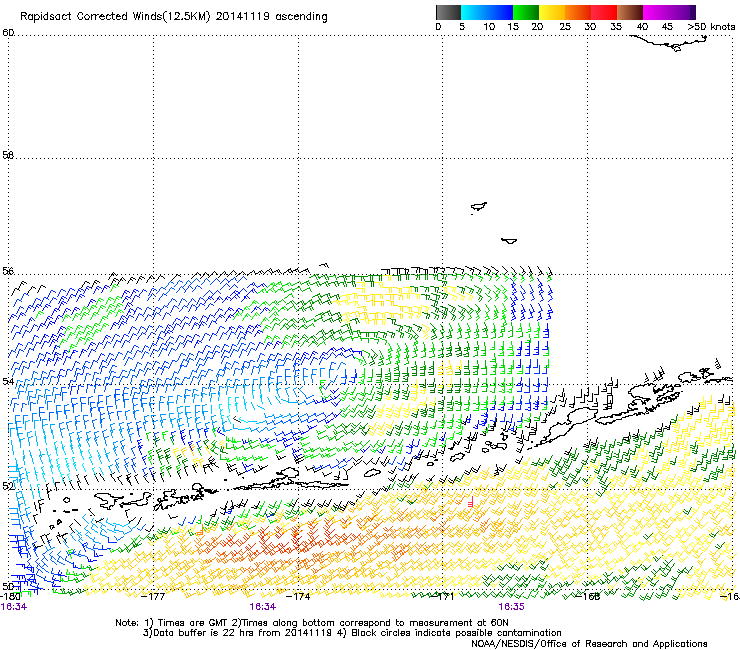Click the 'NOAA/NESDIS/Office of Research and Applications' credit
This screenshot has height=650, width=740.
pos(589,644)
